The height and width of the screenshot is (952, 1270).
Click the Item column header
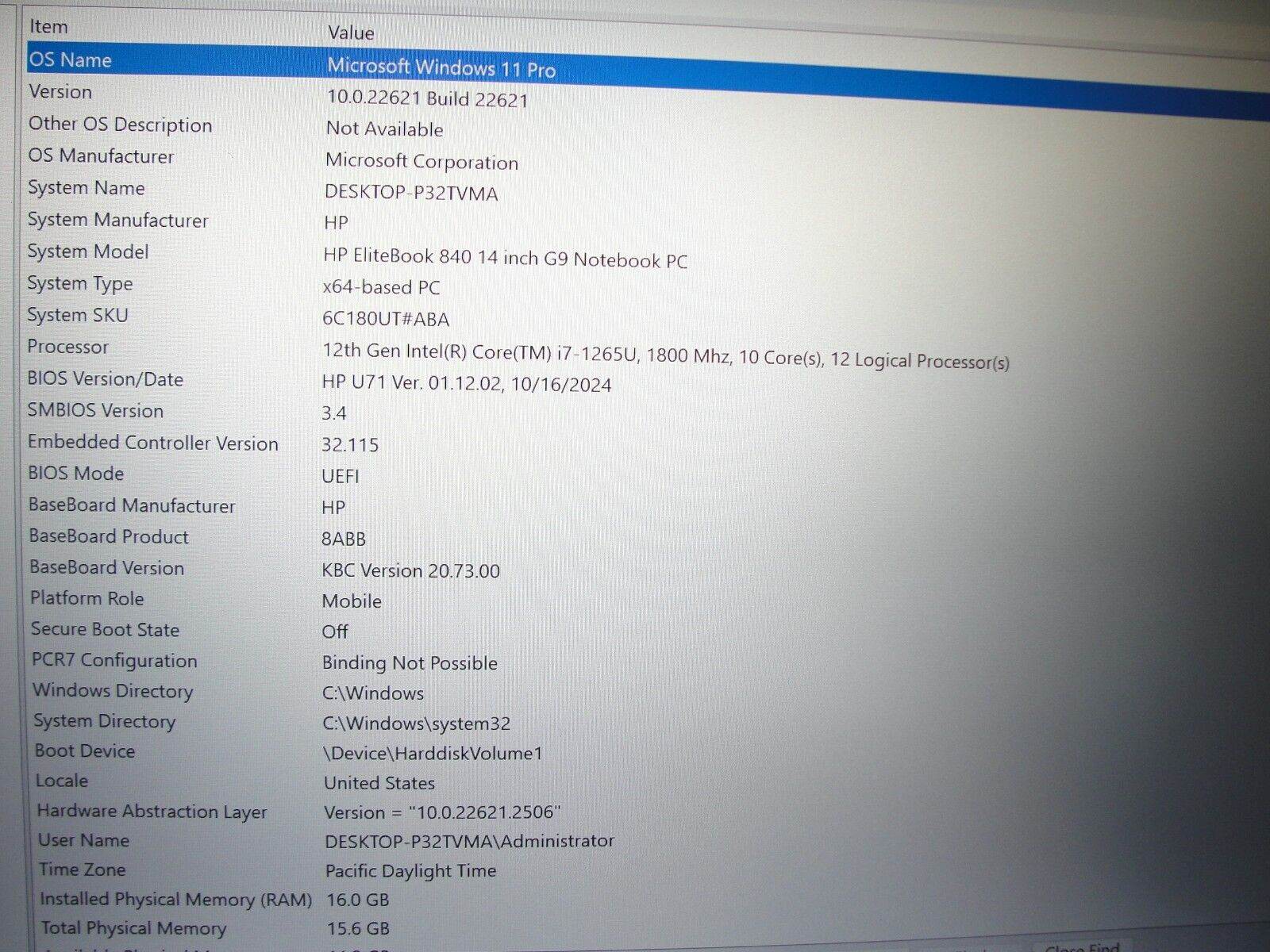[48, 26]
